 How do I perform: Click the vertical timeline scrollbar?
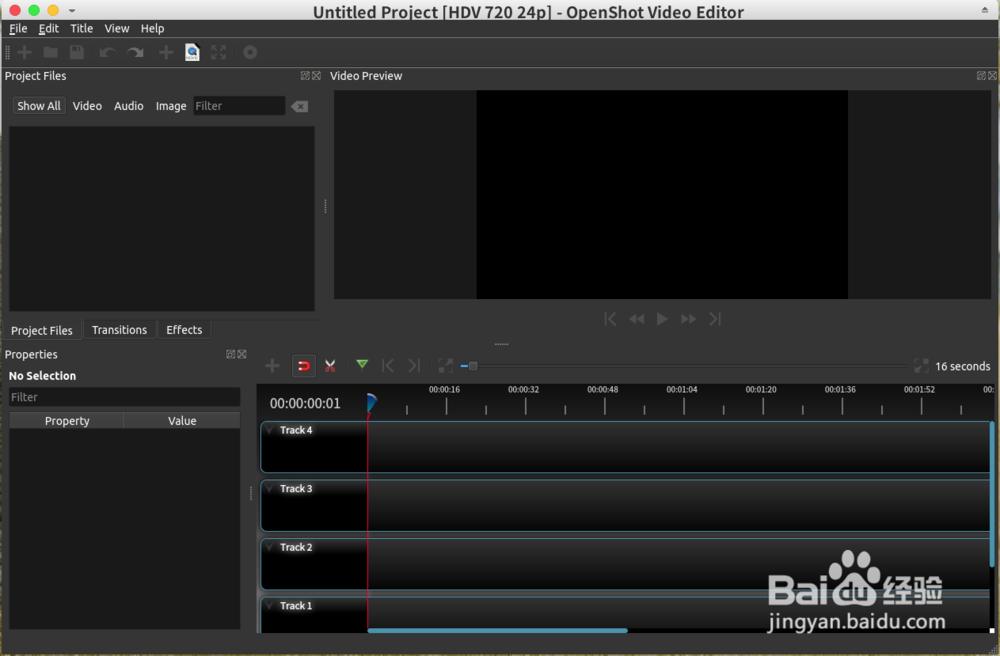click(x=992, y=494)
